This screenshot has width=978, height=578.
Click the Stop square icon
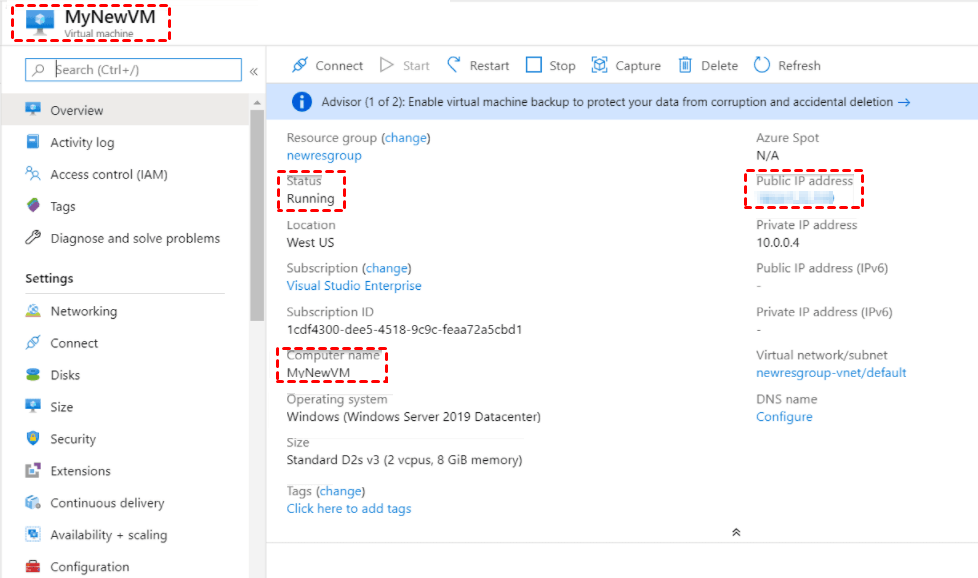click(534, 65)
